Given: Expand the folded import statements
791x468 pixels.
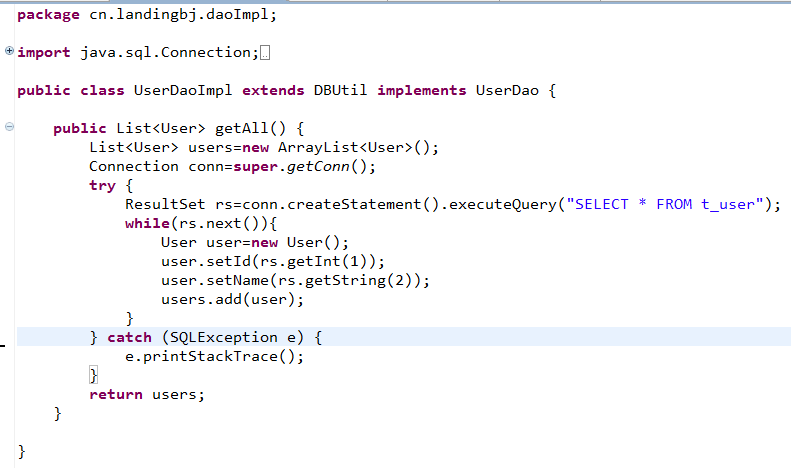Looking at the screenshot, I should [9, 51].
